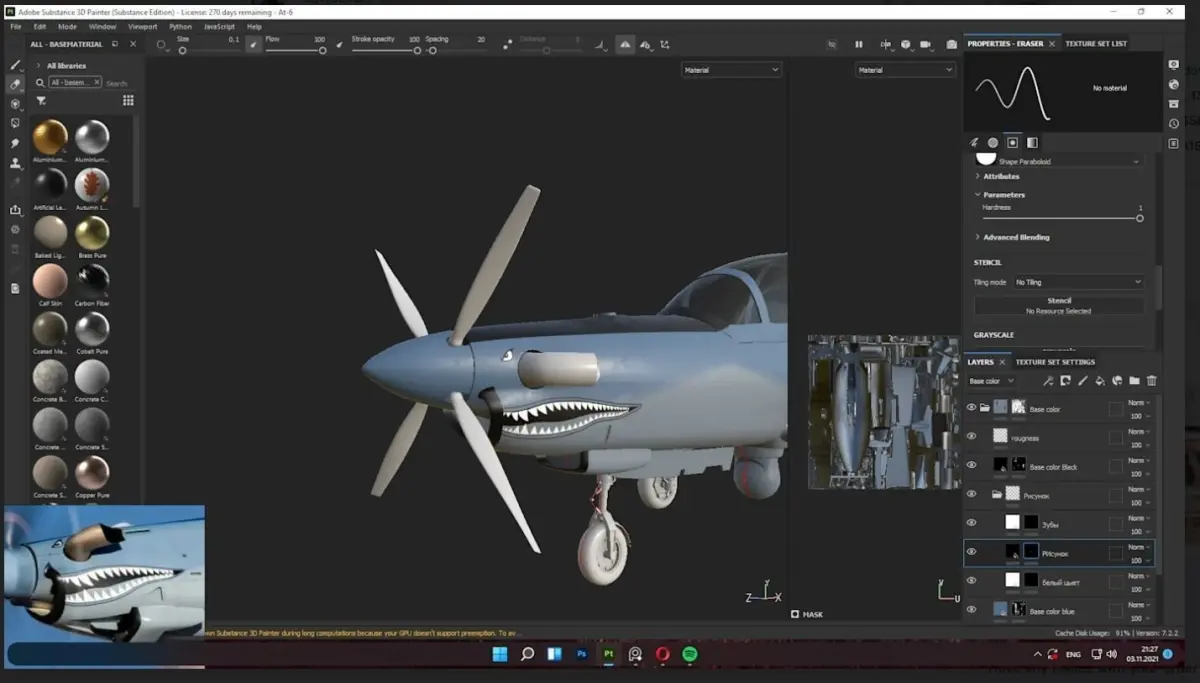Adjust the Hardness slider
The image size is (1200, 683).
coord(1062,217)
